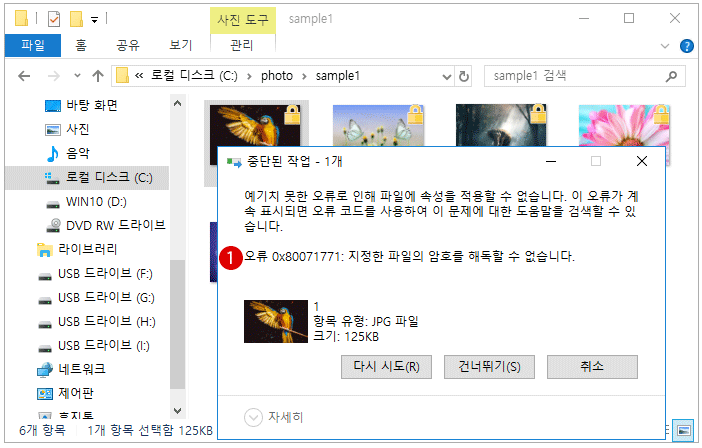
Task: Open the recent locations dropdown arrow
Action: [x=77, y=76]
